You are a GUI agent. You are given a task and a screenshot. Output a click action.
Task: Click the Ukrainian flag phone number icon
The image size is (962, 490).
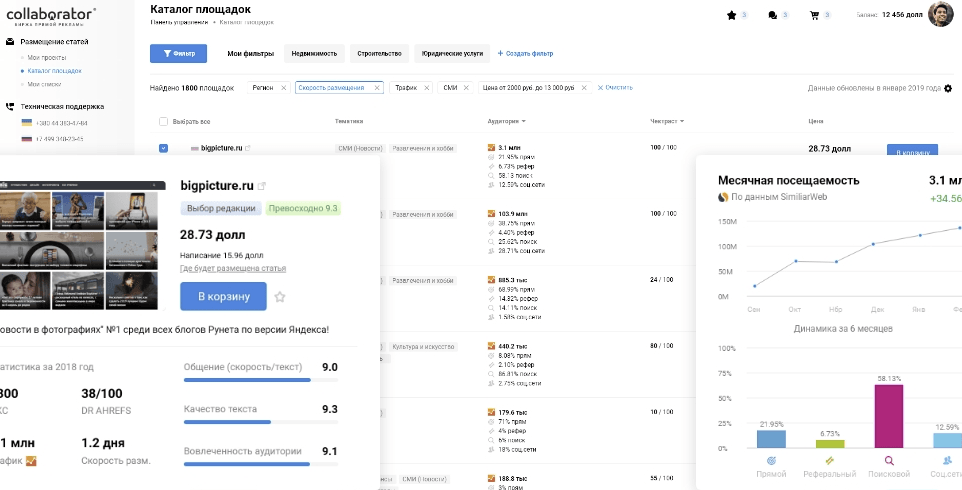coord(26,123)
